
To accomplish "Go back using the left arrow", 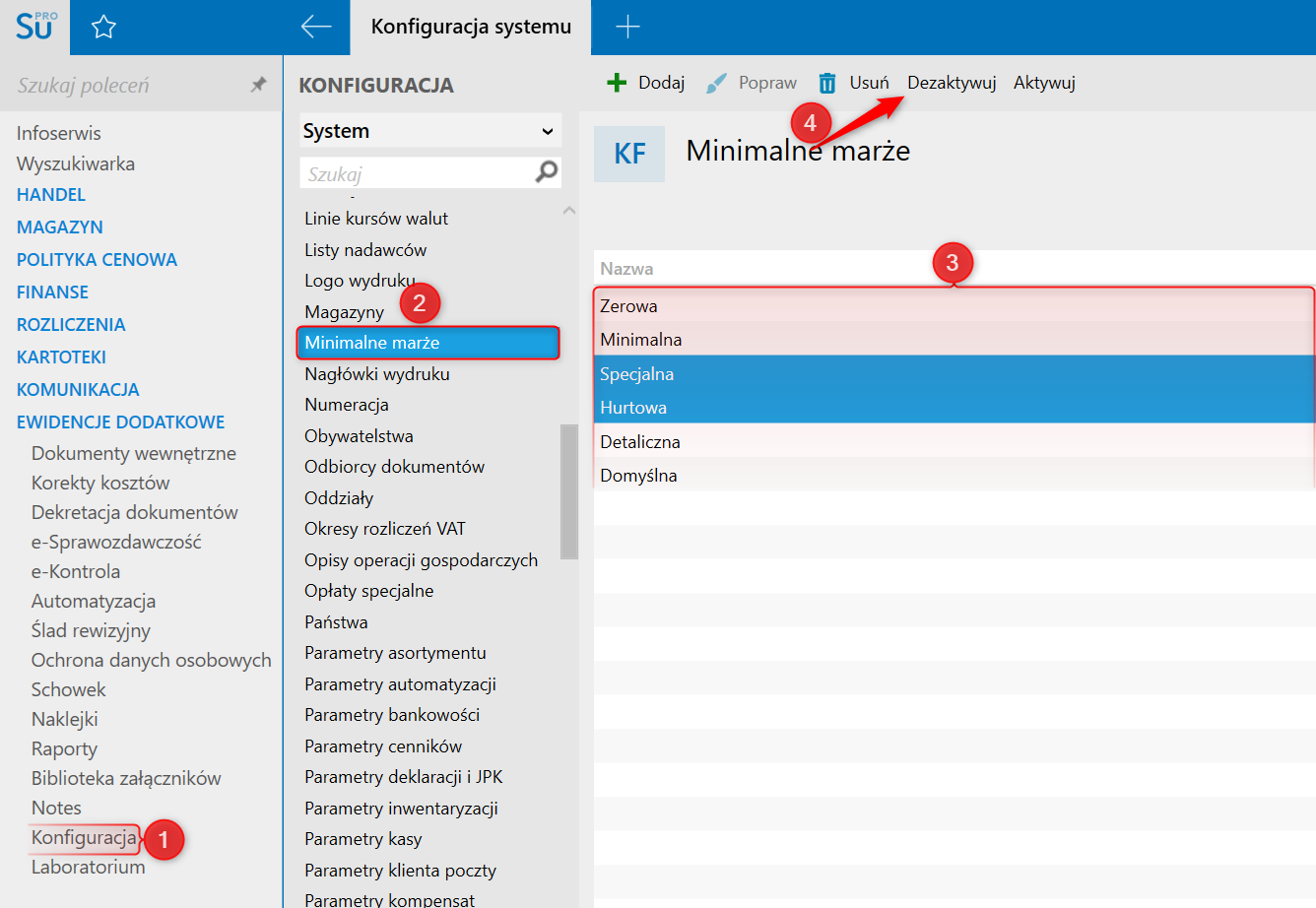I will point(315,27).
